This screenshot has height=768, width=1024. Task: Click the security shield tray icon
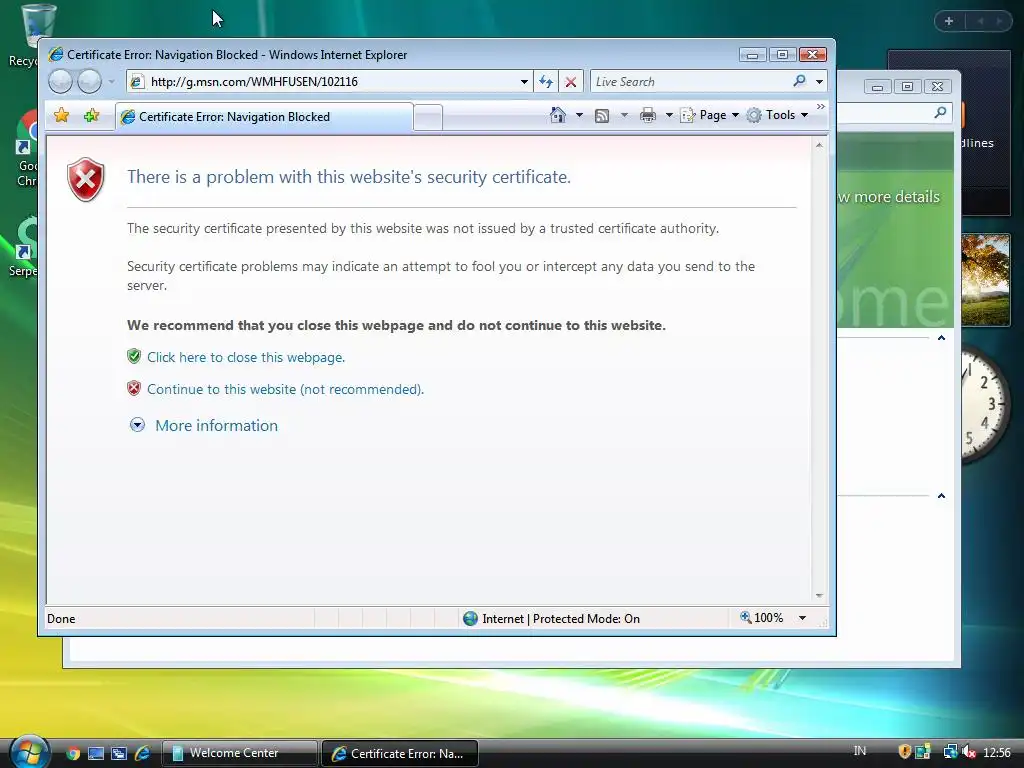tap(904, 752)
